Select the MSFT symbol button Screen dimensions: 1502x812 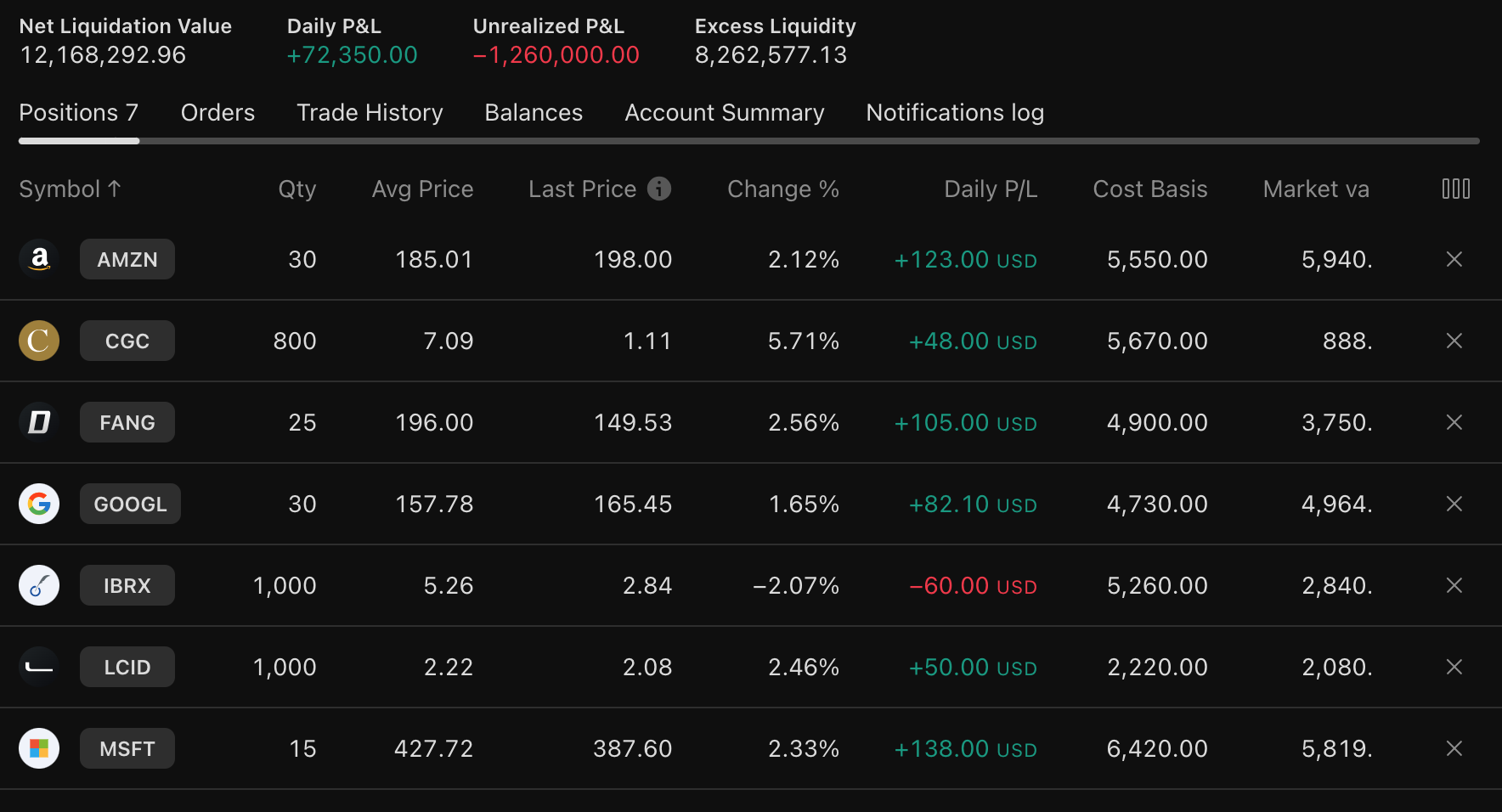pos(127,748)
